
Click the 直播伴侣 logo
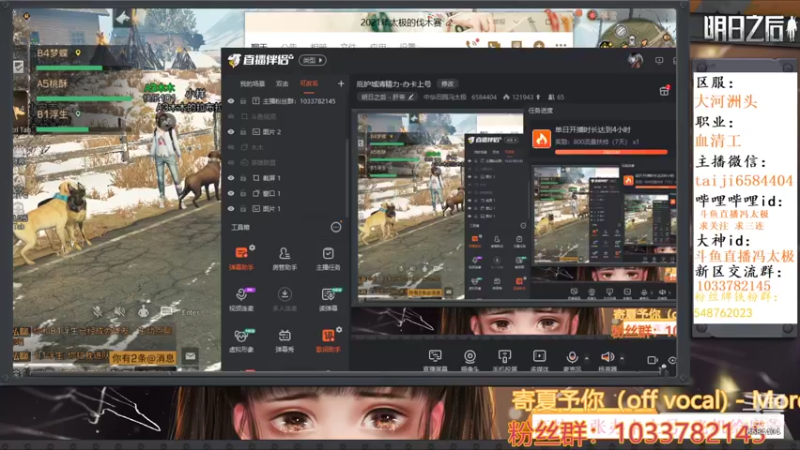pos(260,60)
